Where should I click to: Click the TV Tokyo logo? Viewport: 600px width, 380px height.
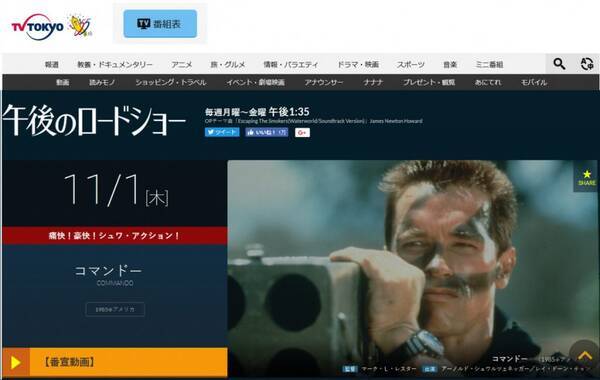point(37,26)
